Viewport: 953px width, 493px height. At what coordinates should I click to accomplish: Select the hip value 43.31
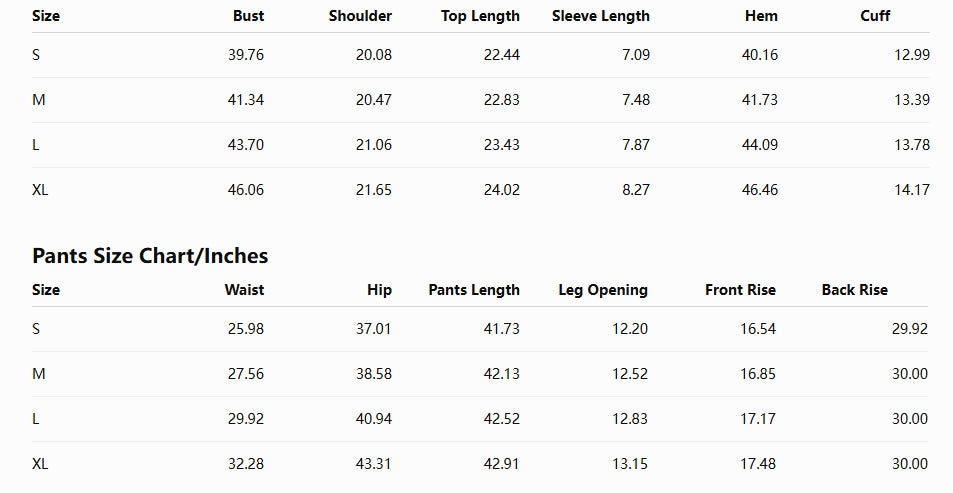pos(374,464)
